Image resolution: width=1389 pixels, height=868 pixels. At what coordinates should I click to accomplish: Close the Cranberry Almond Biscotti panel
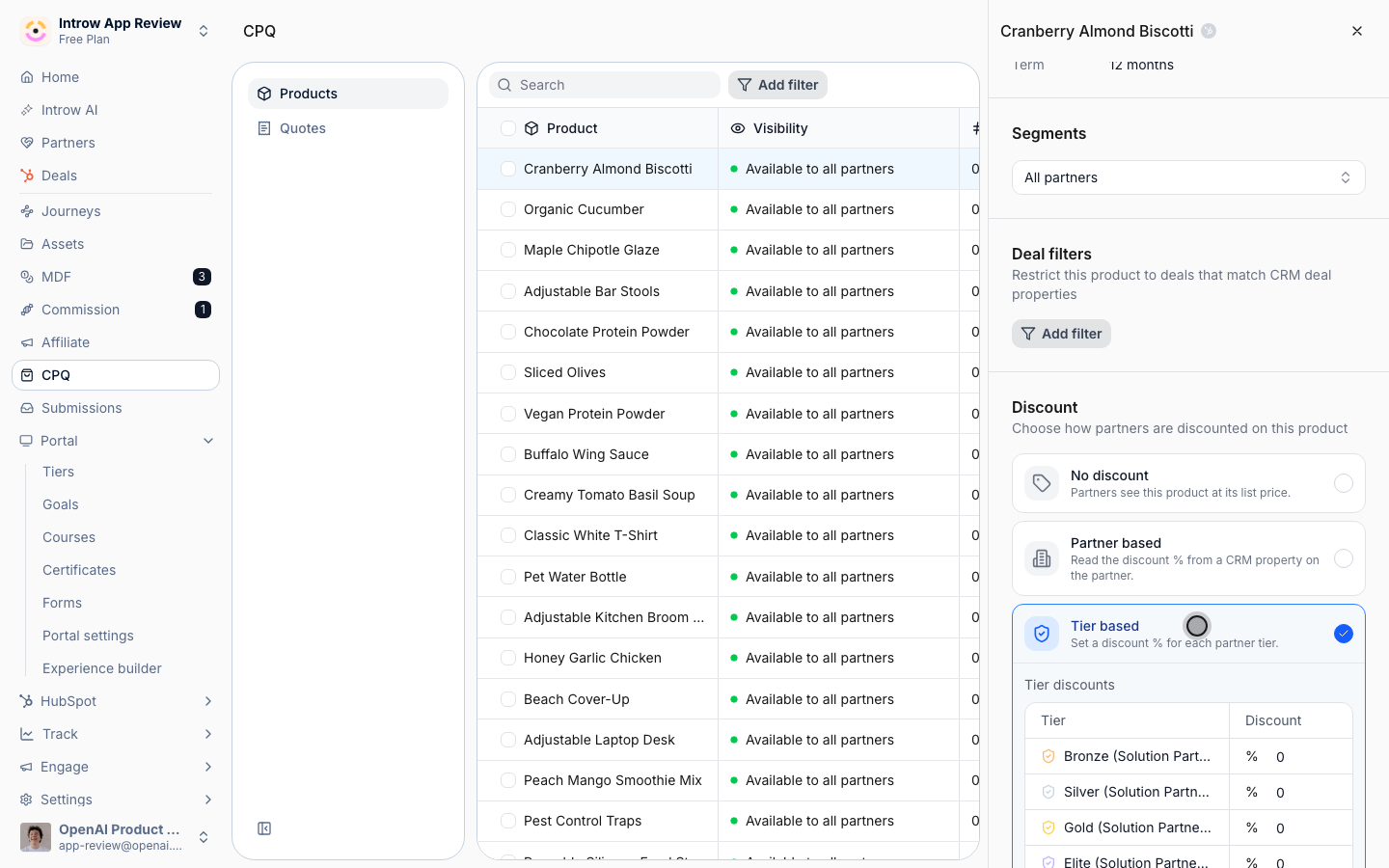tap(1357, 31)
